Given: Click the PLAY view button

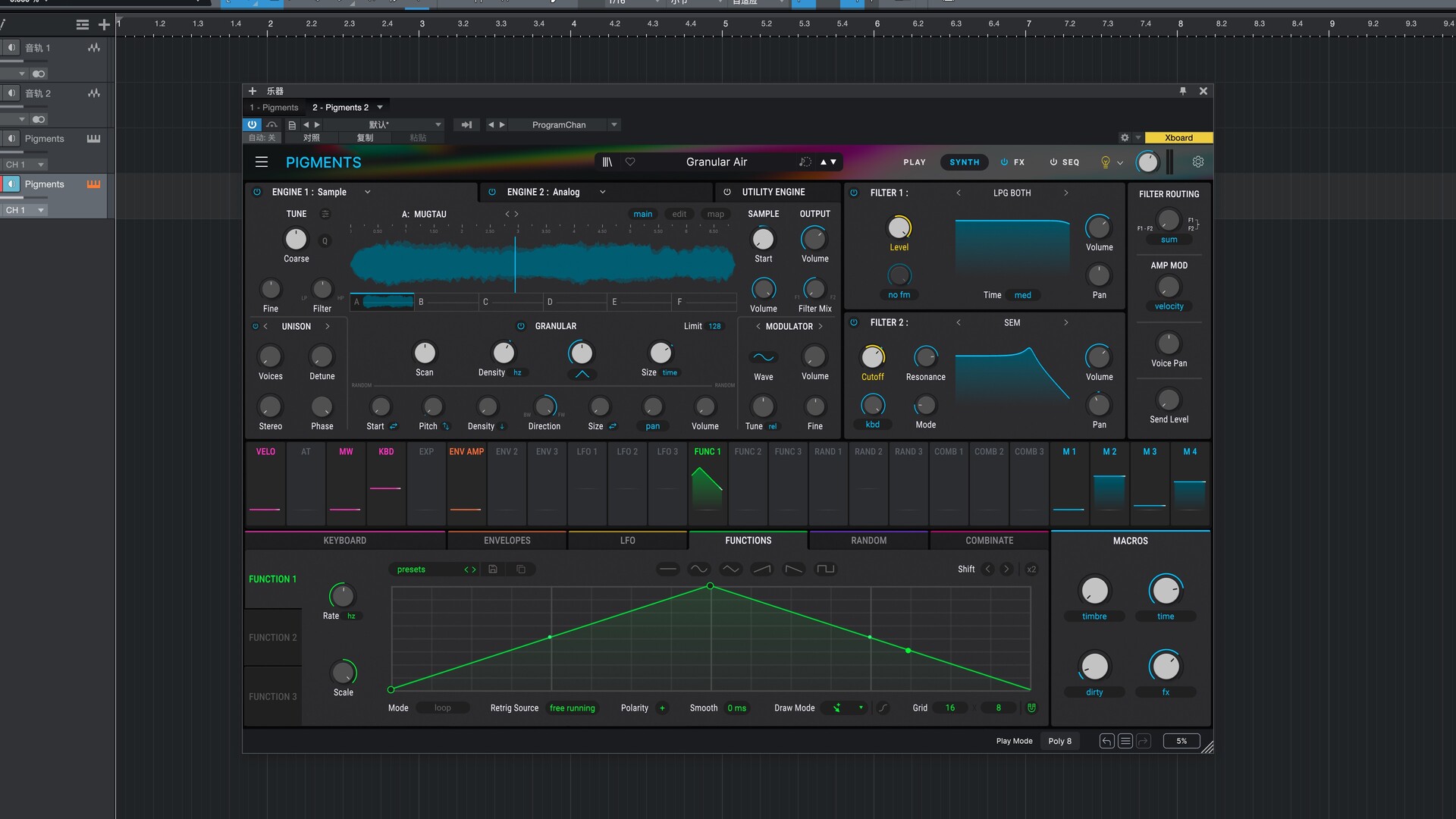Looking at the screenshot, I should click(915, 162).
